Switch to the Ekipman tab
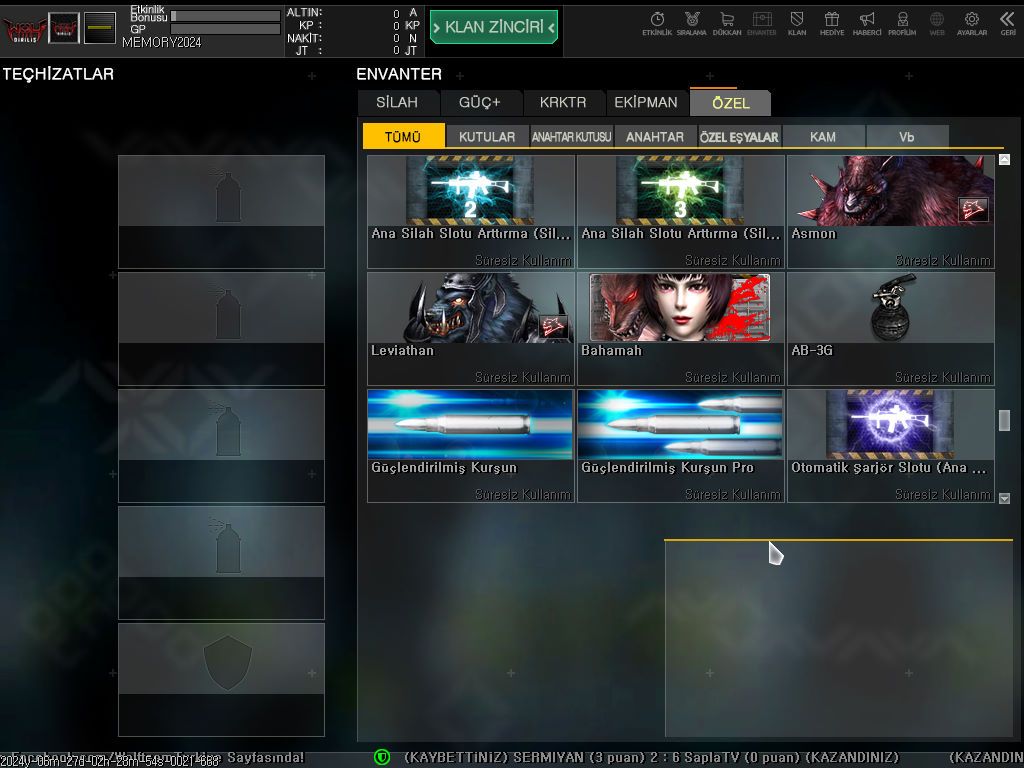 click(x=646, y=103)
